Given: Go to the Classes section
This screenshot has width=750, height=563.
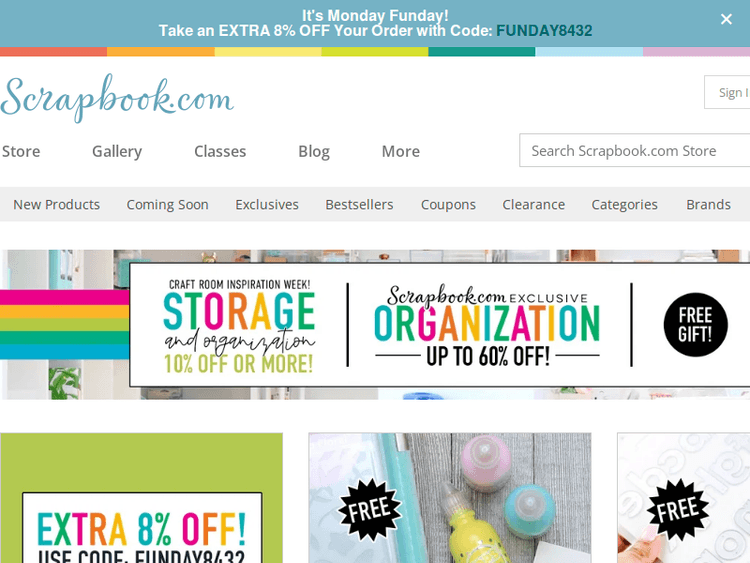Looking at the screenshot, I should tap(220, 151).
